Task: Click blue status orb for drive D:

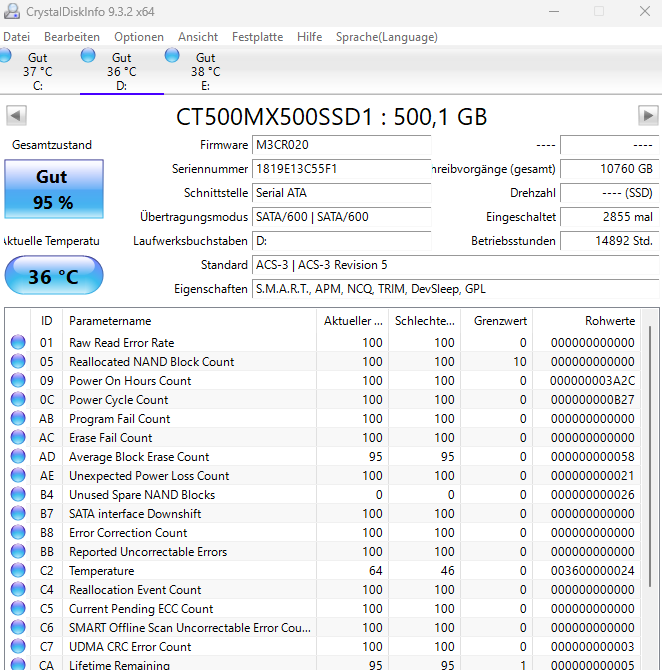Action: [88, 55]
